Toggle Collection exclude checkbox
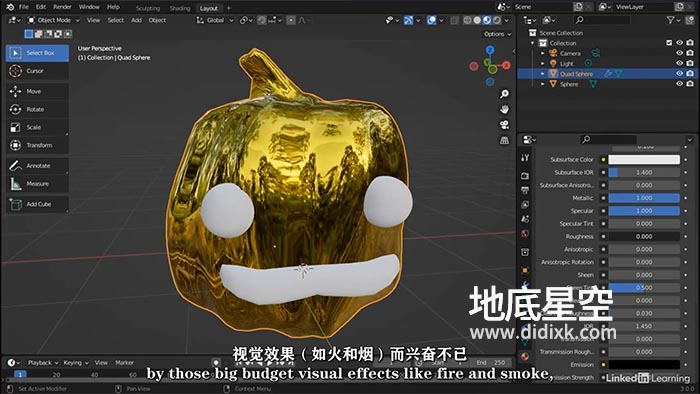700x394 pixels. 669,43
